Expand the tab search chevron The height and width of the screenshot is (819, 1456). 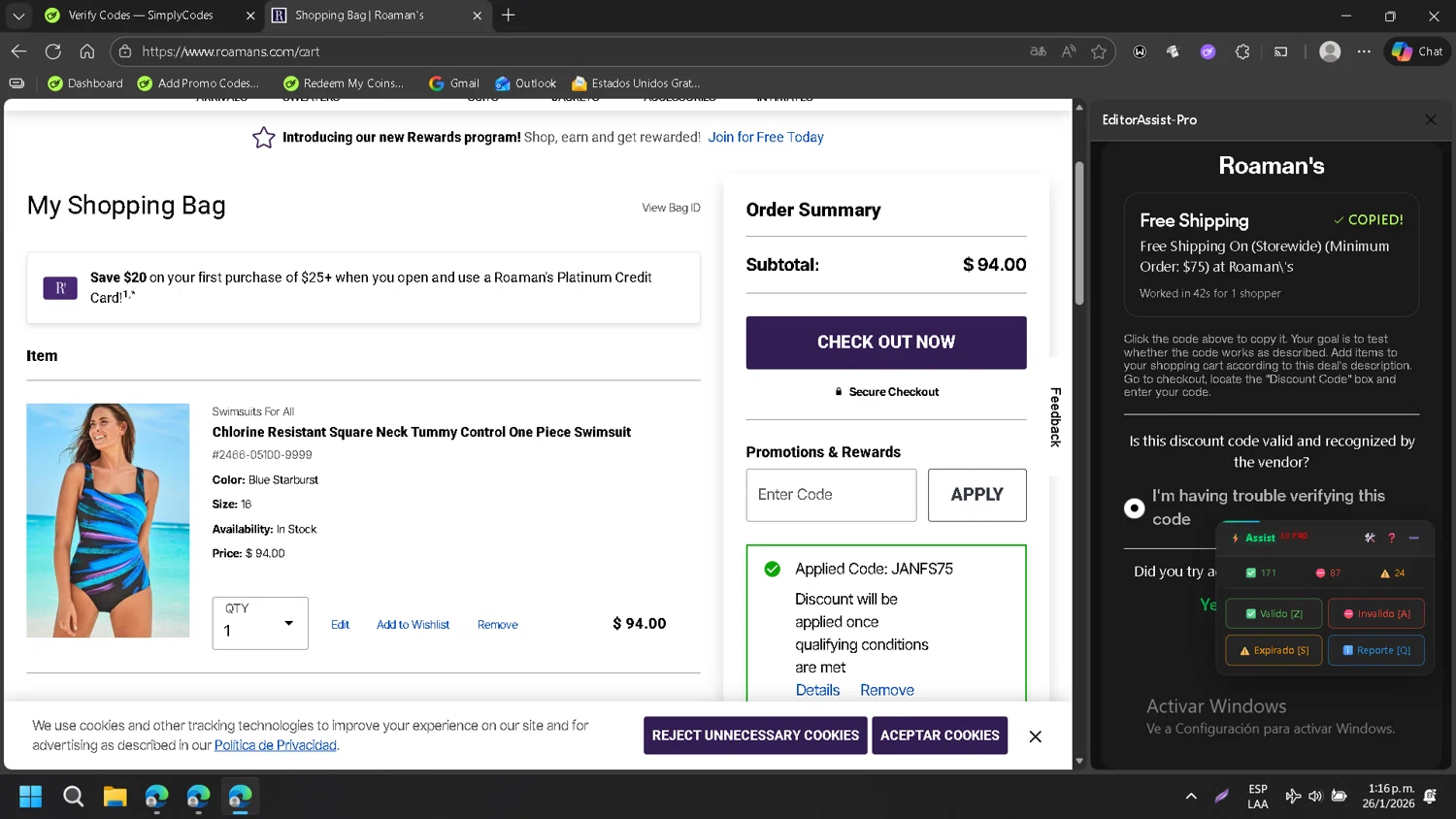click(18, 16)
